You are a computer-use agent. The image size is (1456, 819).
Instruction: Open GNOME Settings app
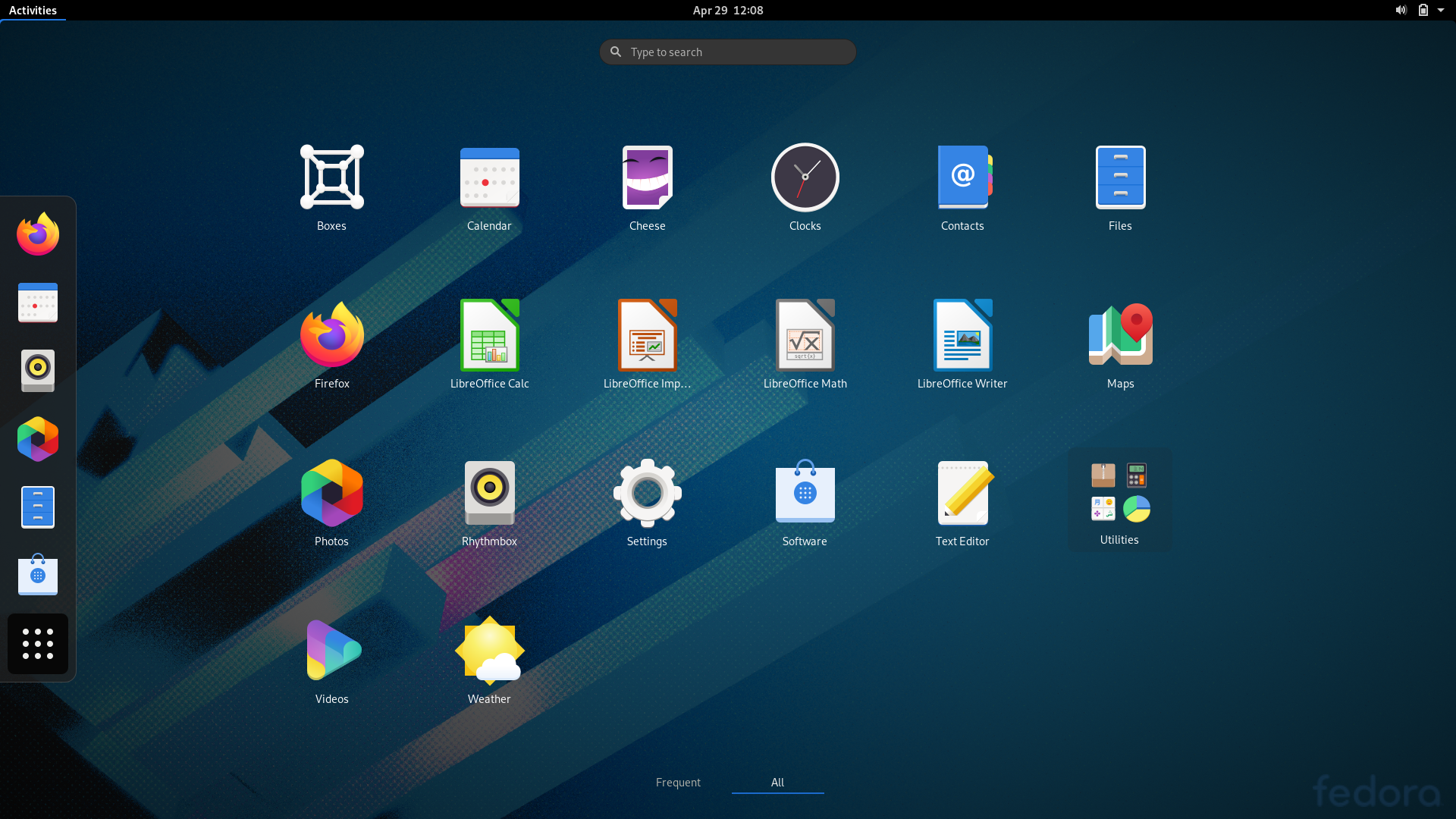(647, 504)
